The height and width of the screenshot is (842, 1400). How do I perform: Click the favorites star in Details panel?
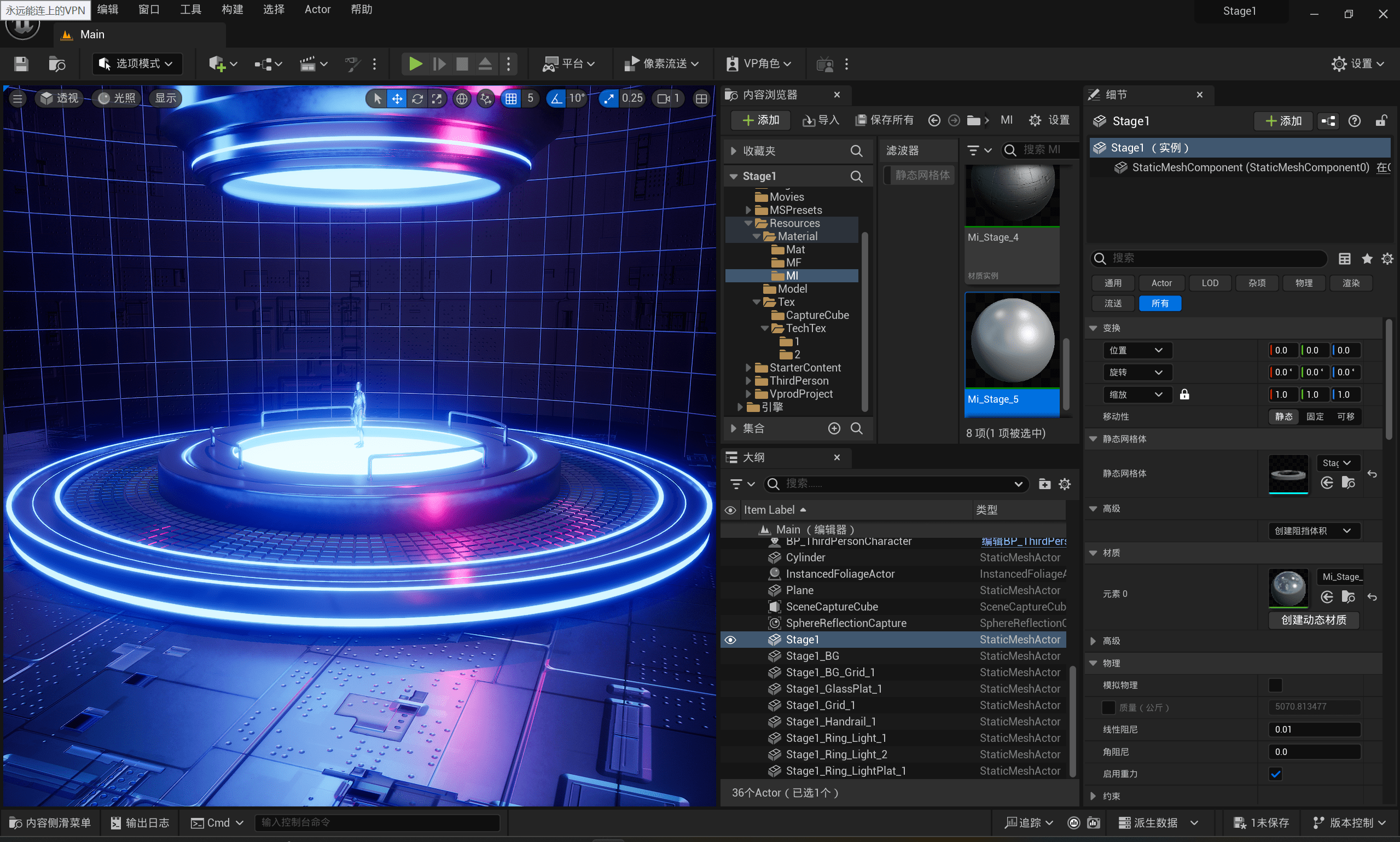click(x=1367, y=259)
